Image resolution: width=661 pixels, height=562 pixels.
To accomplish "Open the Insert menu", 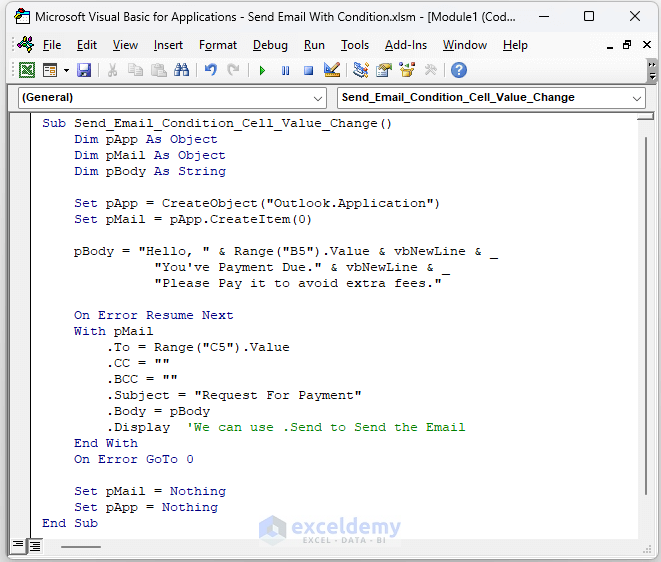I will click(168, 45).
